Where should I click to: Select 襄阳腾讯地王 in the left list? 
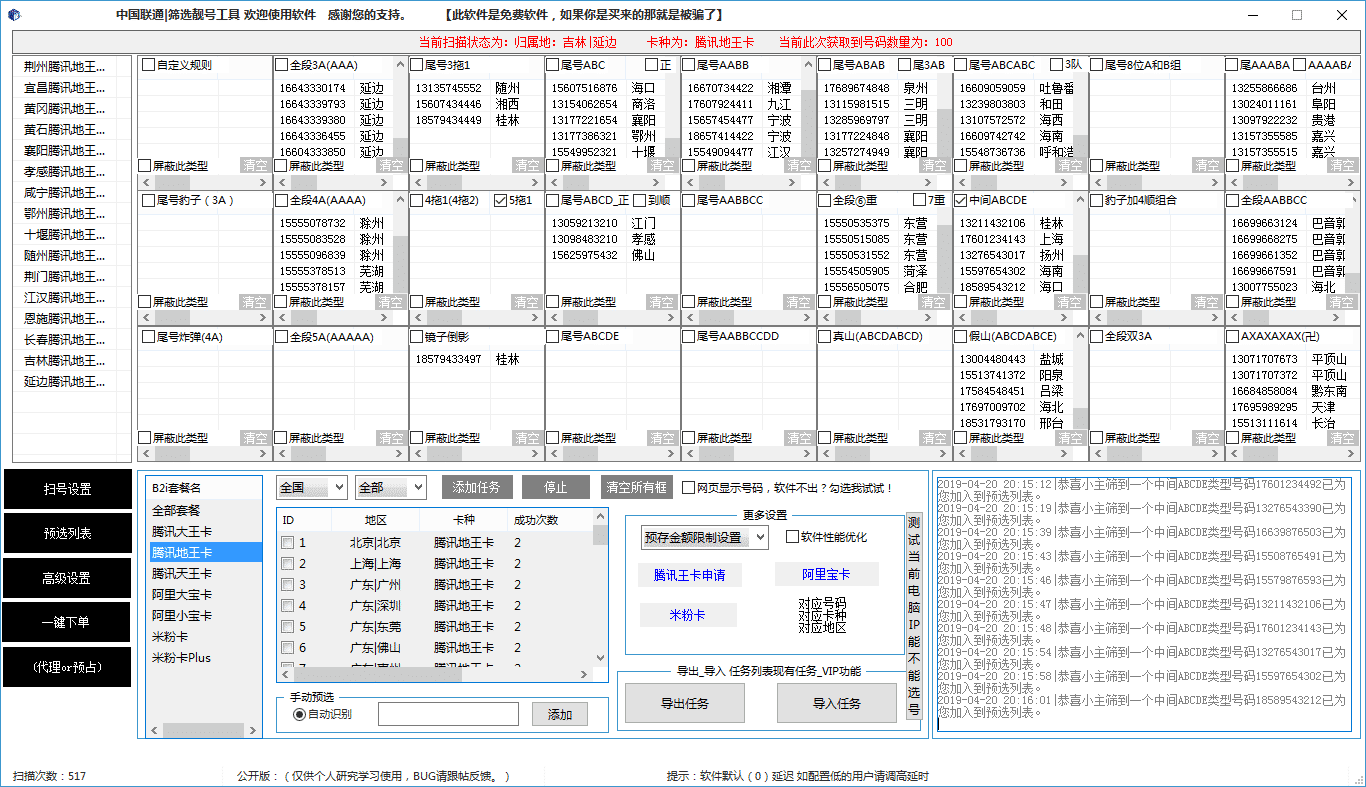click(65, 151)
